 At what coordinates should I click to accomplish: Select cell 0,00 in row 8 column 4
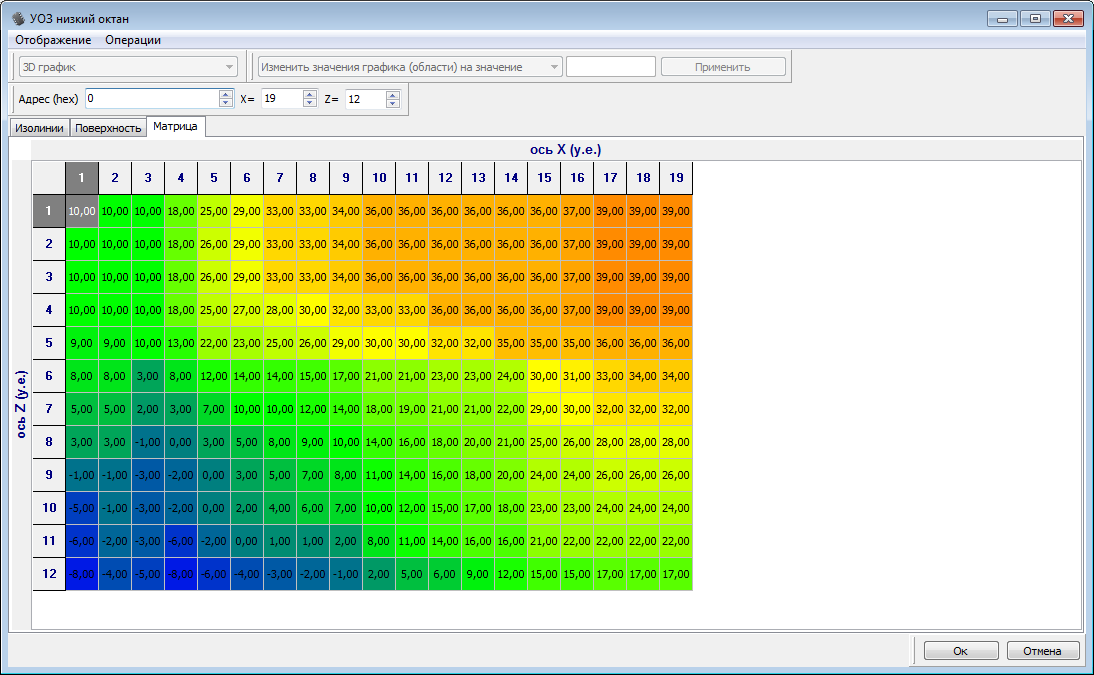click(181, 442)
